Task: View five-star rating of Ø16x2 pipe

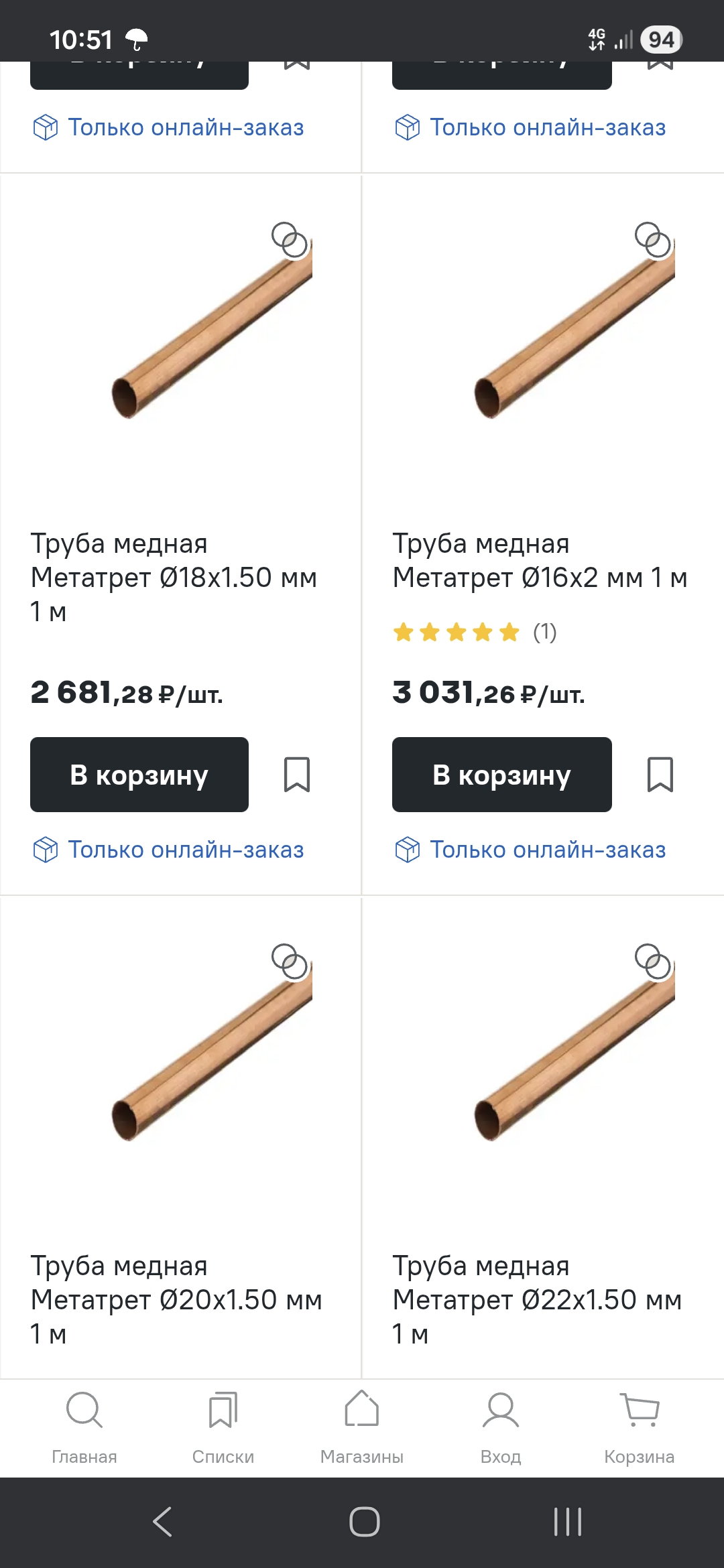Action: tap(457, 632)
